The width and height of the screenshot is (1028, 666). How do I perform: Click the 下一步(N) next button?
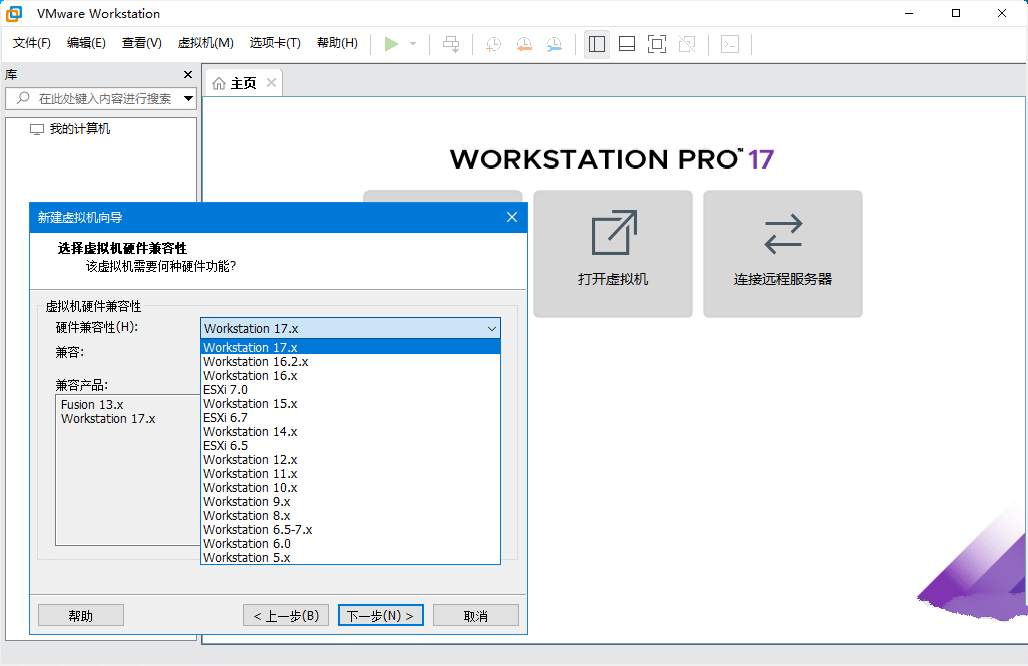(x=380, y=615)
